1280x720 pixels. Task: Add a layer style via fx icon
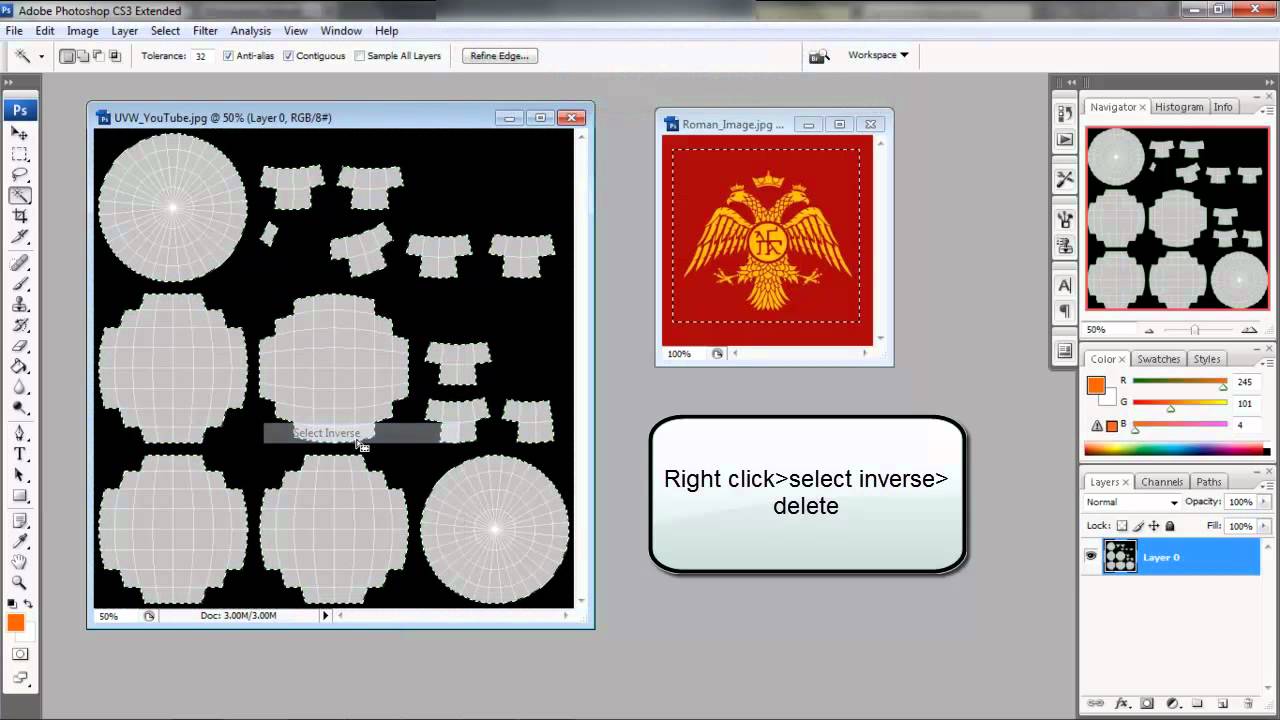click(1121, 704)
